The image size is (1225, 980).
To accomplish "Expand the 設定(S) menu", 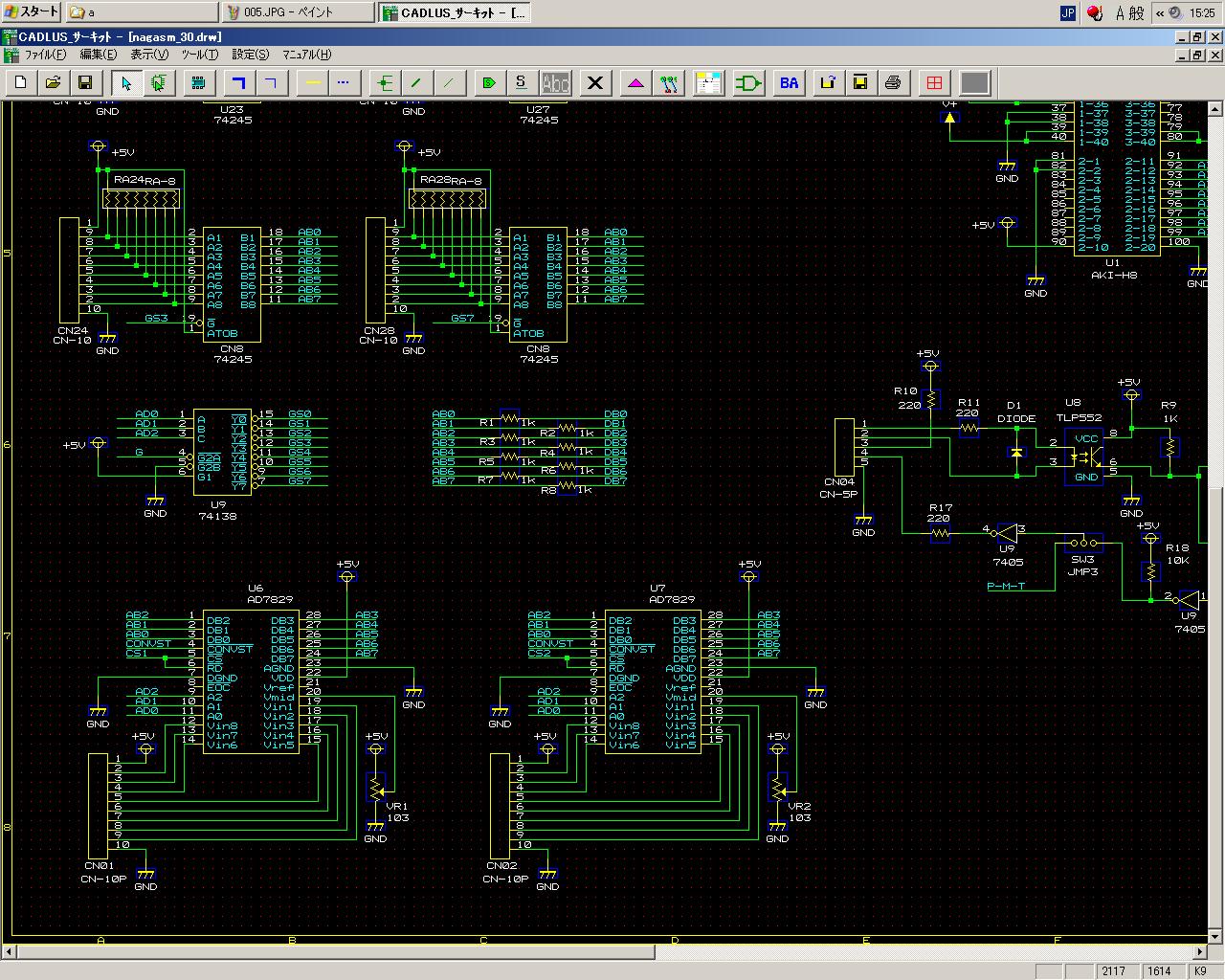I will (x=250, y=55).
